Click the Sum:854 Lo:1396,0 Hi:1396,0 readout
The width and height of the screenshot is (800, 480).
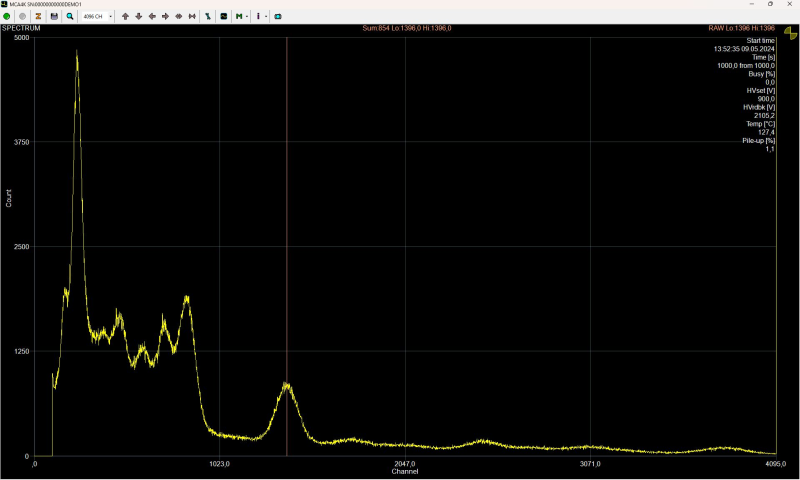coord(407,28)
